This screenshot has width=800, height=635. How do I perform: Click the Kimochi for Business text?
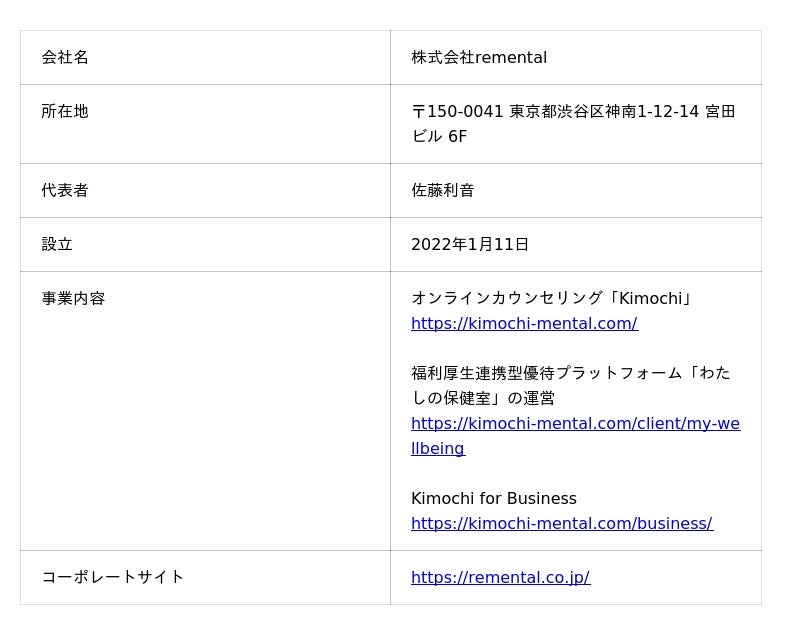[x=494, y=499]
